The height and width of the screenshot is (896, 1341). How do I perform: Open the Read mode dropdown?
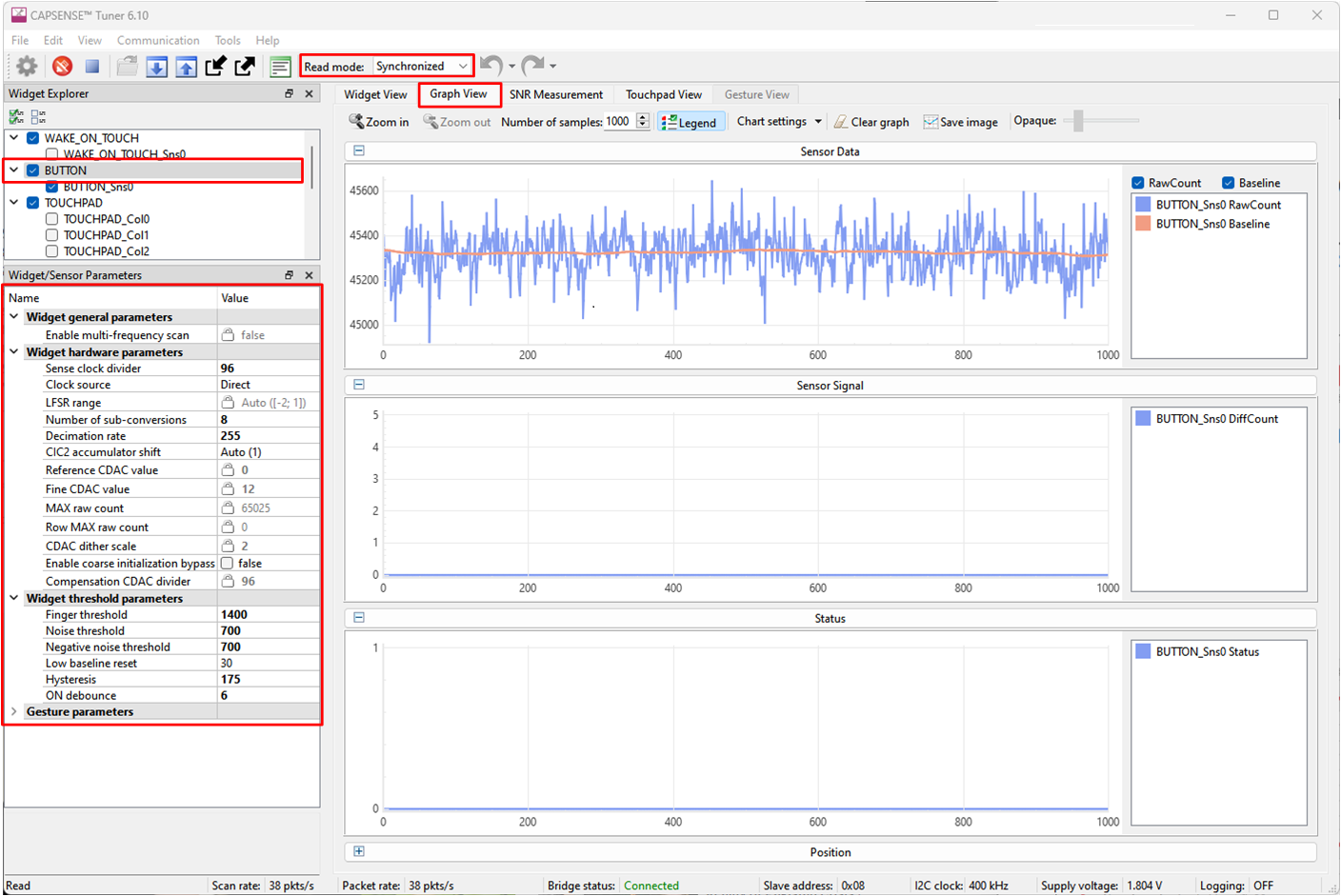pos(422,66)
